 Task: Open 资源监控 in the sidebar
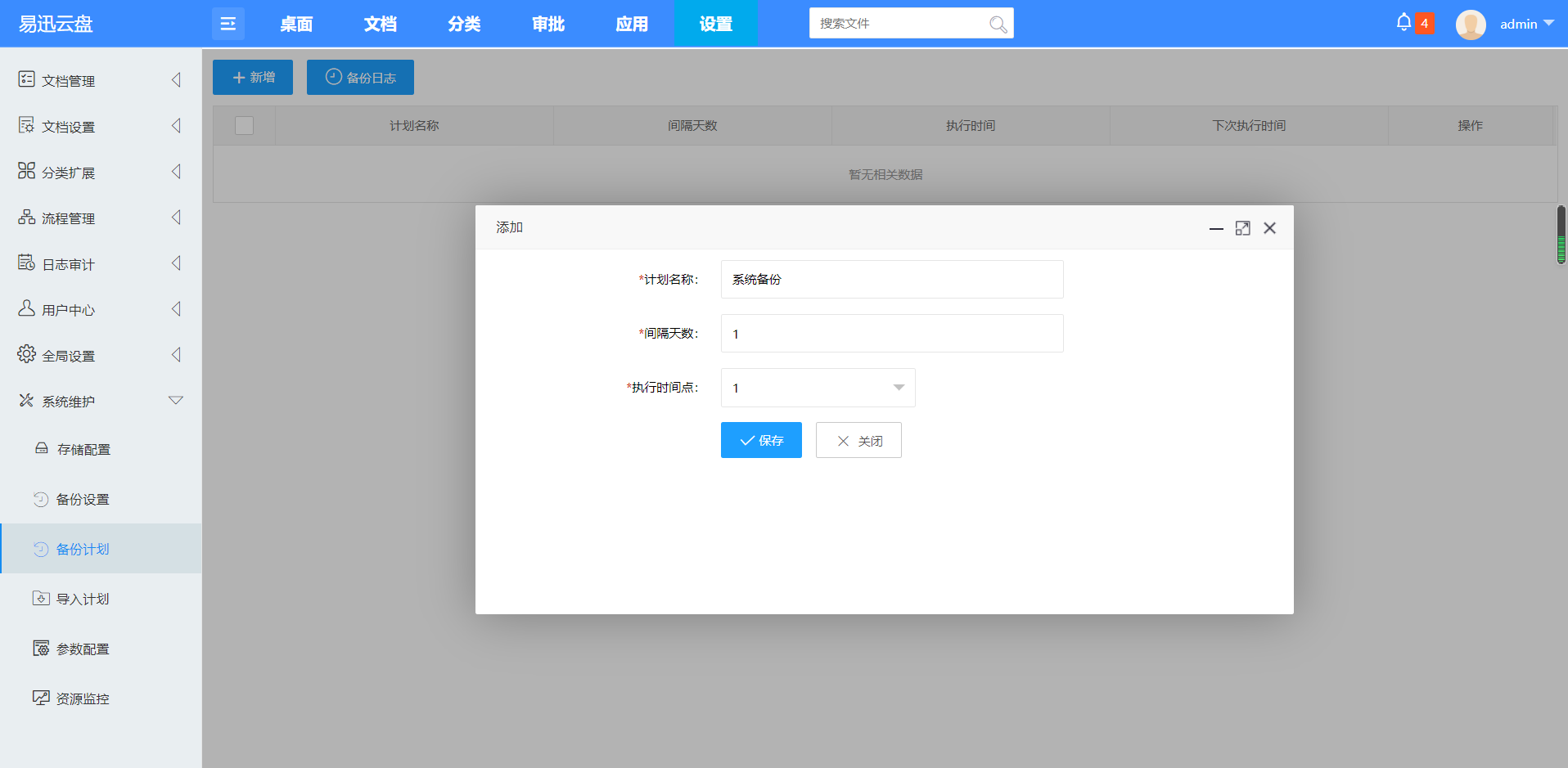tap(101, 698)
